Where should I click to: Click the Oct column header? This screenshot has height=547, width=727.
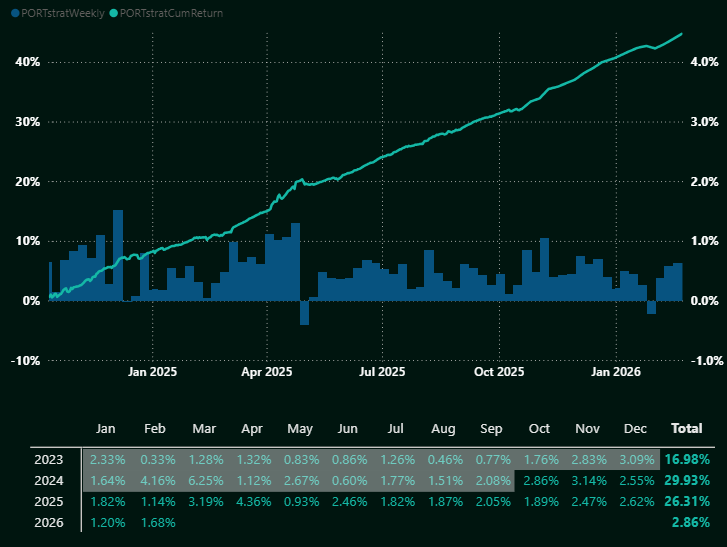(x=539, y=428)
